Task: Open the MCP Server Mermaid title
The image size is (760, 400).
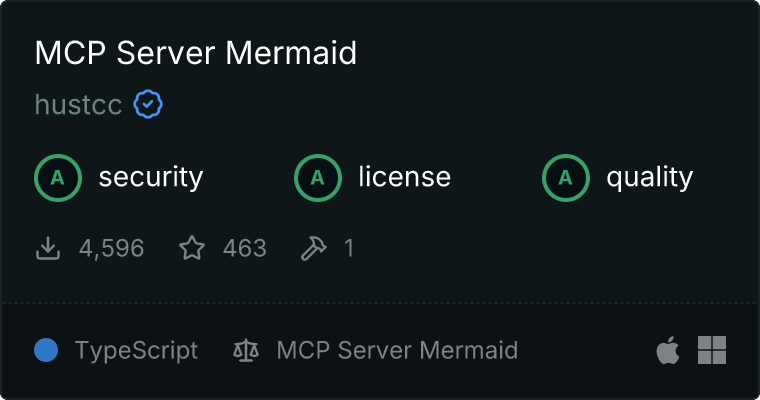Action: (x=196, y=52)
